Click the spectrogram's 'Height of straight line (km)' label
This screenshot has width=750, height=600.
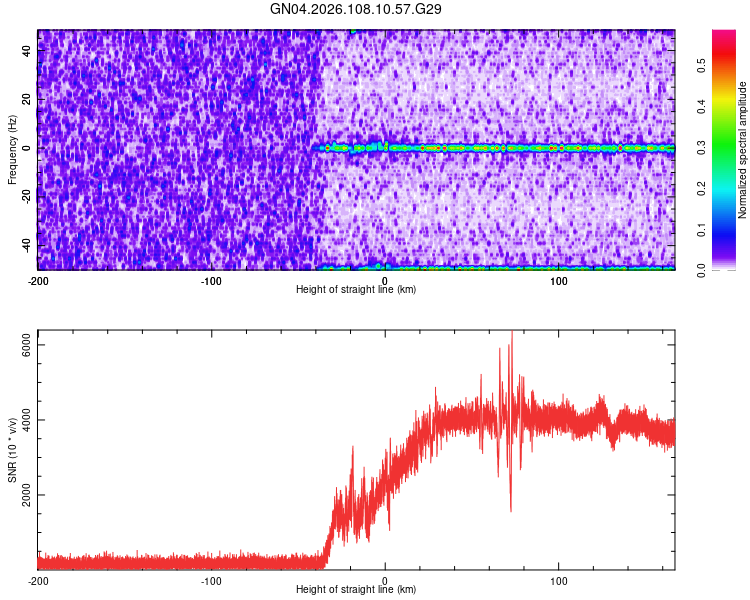coord(356,289)
